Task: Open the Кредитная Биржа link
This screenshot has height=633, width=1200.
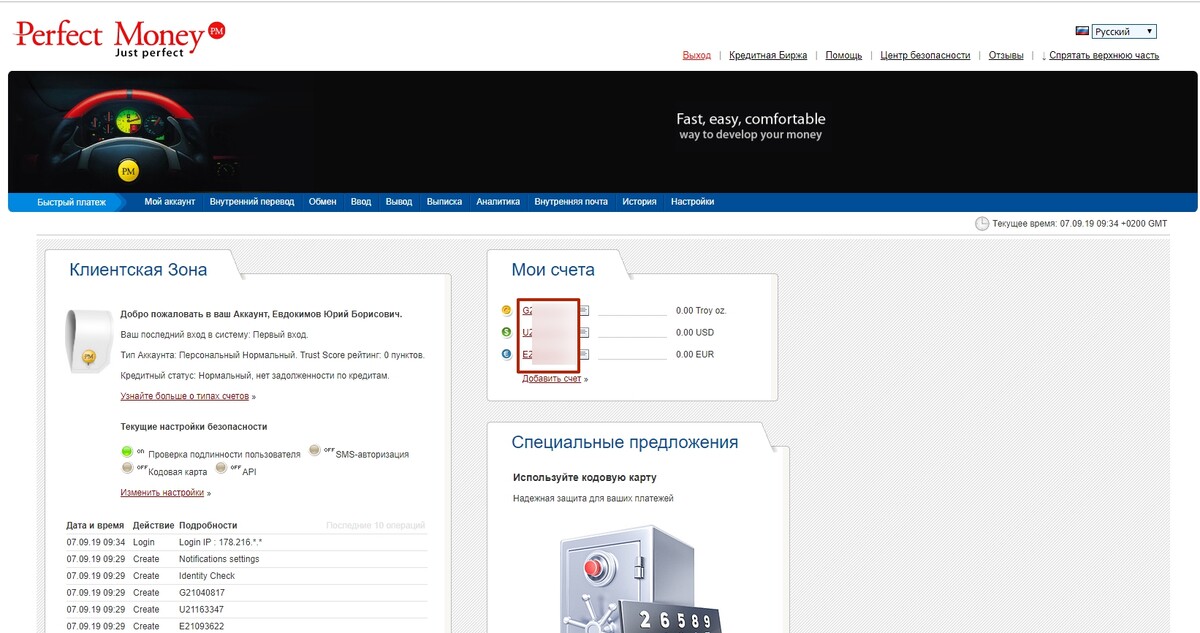Action: click(x=768, y=56)
